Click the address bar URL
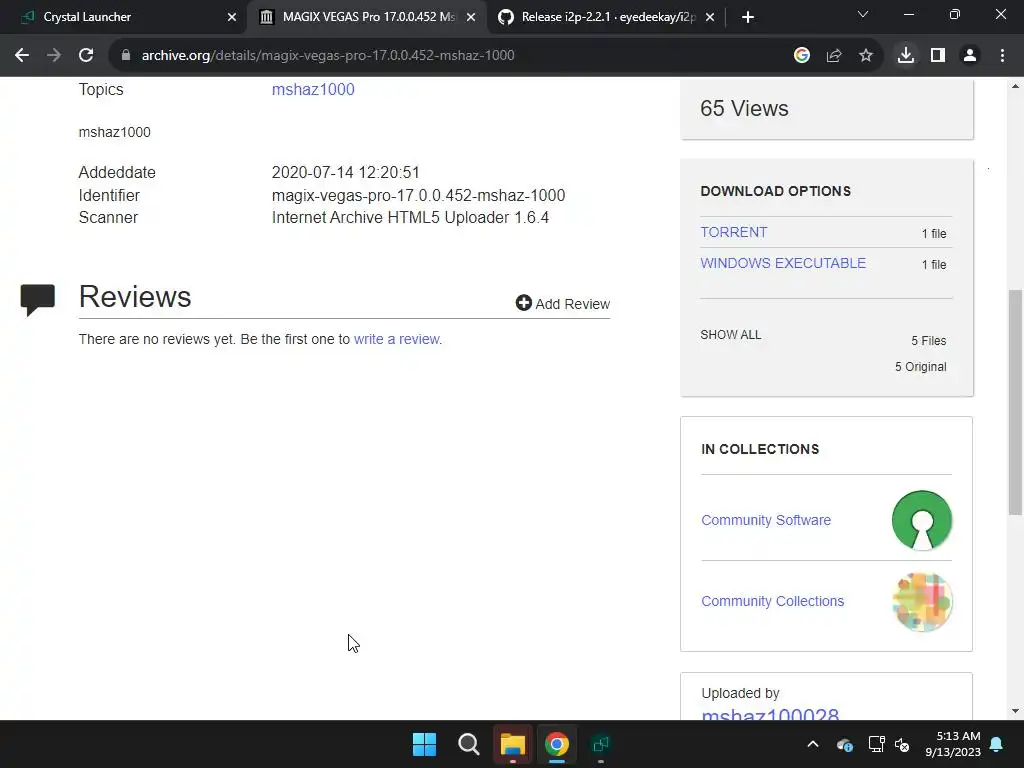Screen dimensions: 1024x768 pos(328,56)
